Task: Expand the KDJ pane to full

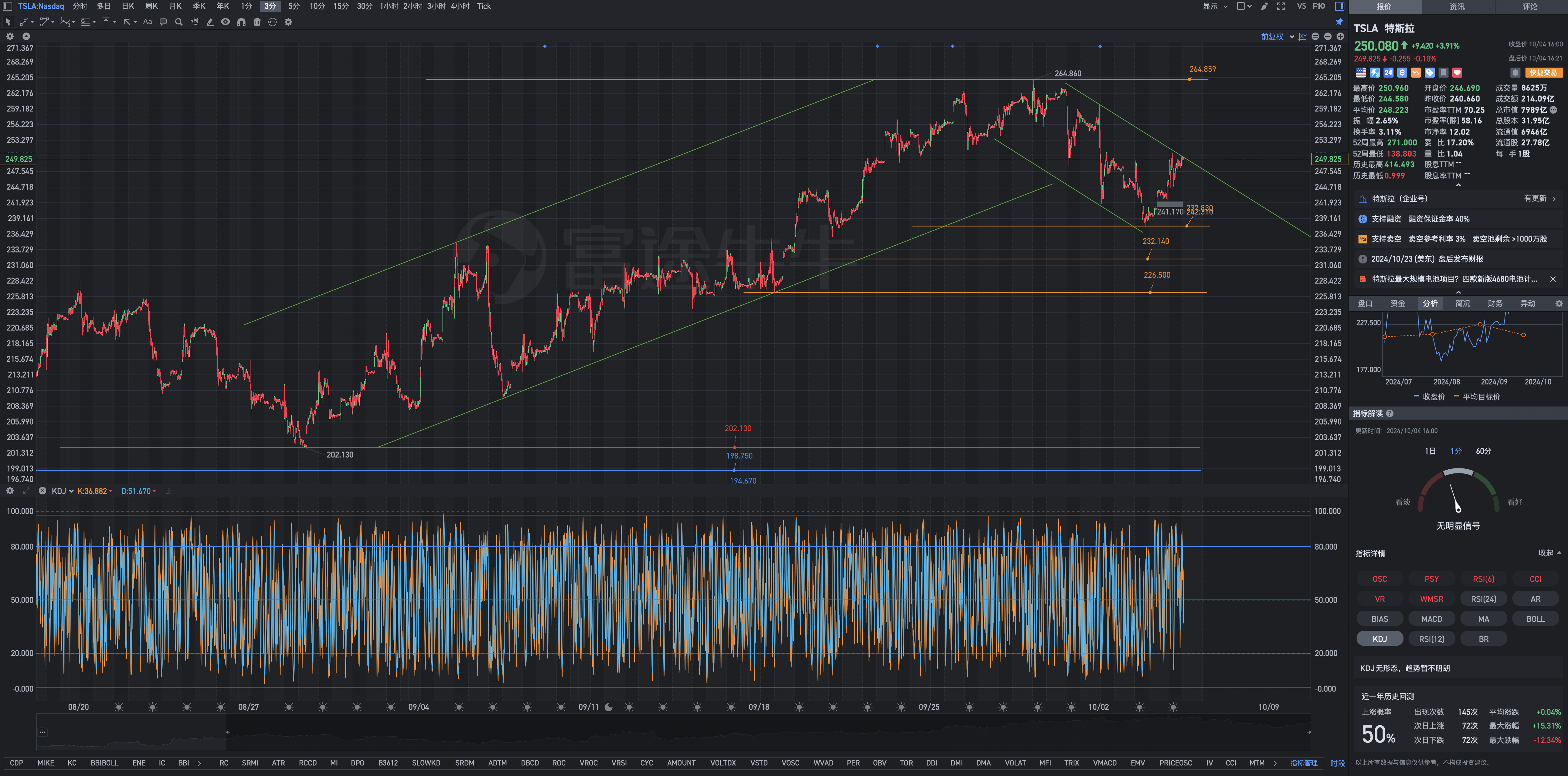Action: [x=26, y=491]
